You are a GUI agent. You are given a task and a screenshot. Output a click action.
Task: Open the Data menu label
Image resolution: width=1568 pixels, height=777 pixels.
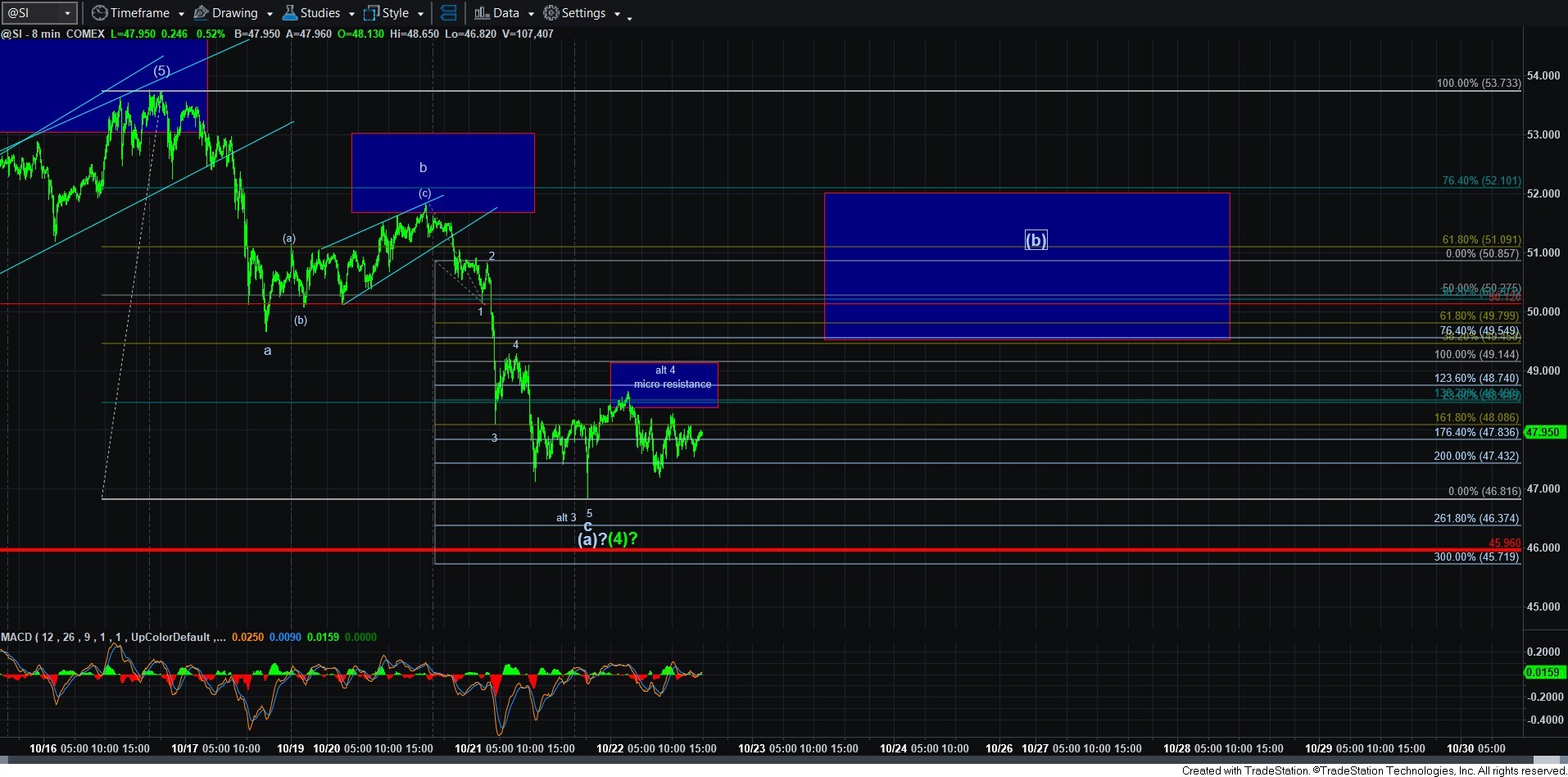coord(505,13)
